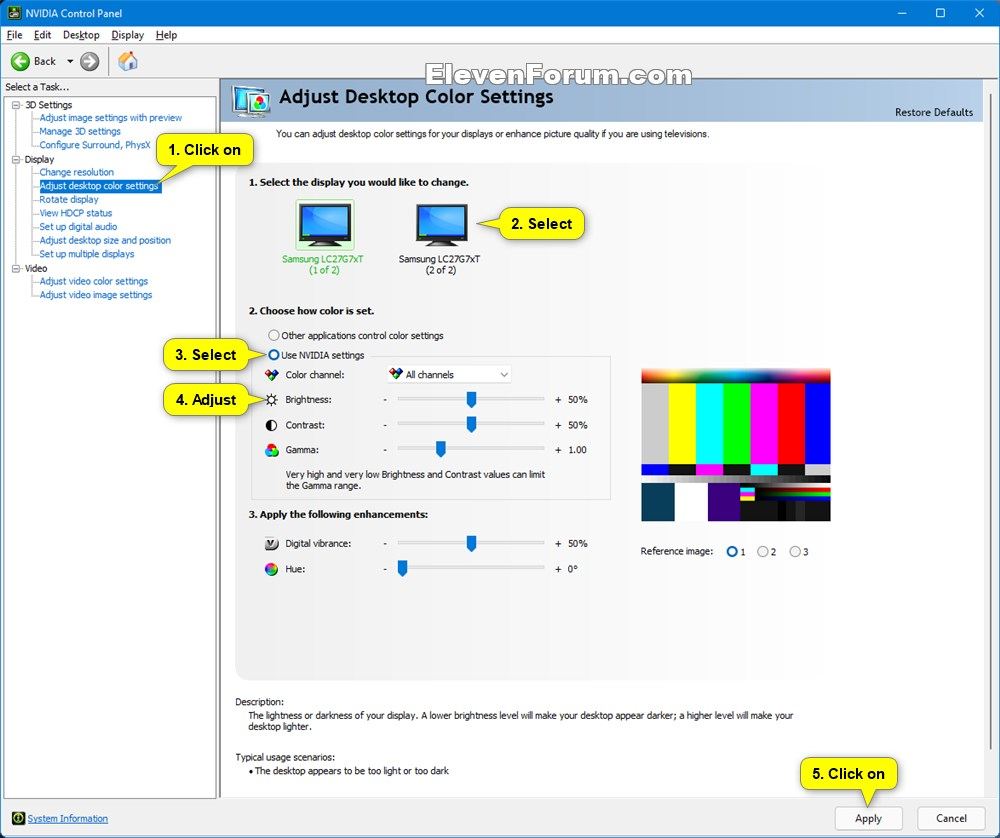1000x838 pixels.
Task: Click the Forward navigation arrow icon
Action: pos(88,60)
